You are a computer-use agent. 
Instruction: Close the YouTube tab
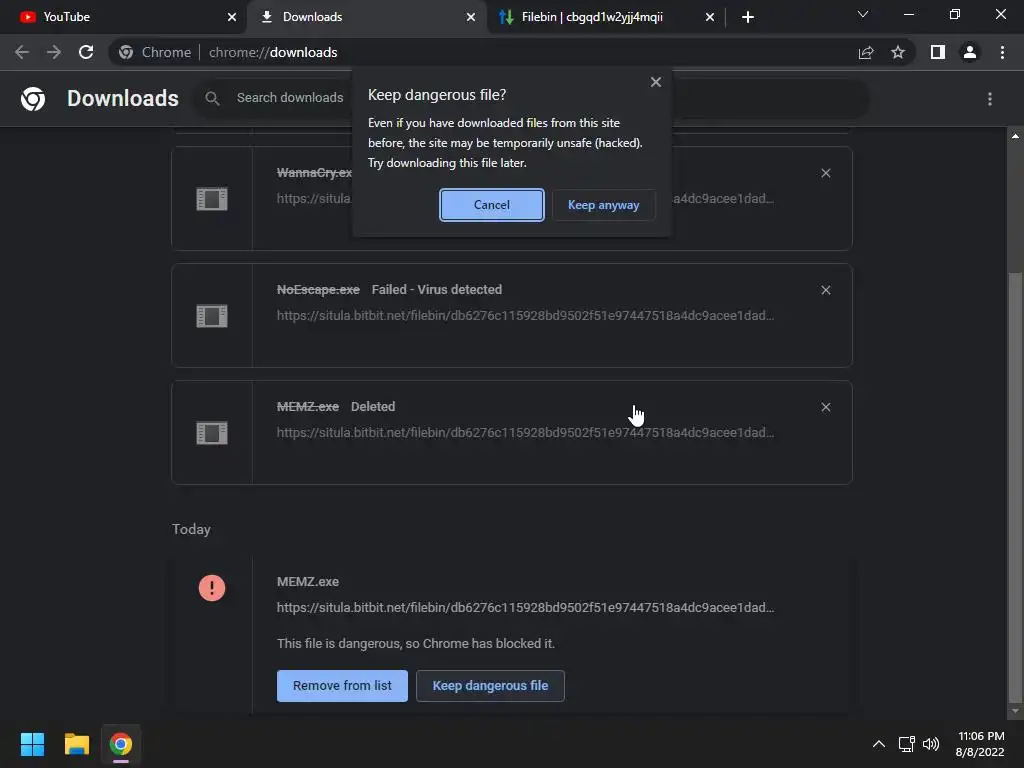231,17
